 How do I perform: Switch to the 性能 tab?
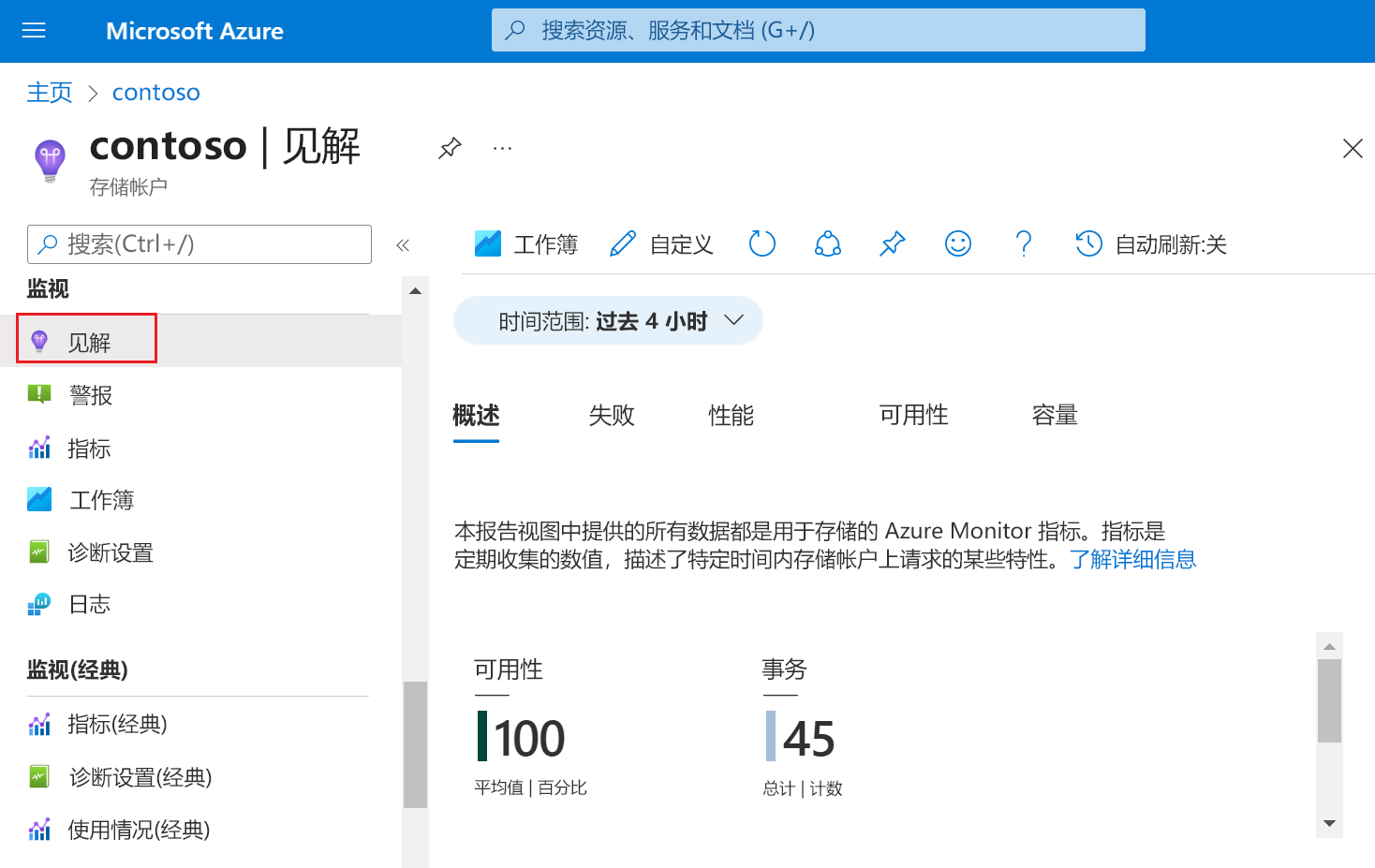click(731, 415)
